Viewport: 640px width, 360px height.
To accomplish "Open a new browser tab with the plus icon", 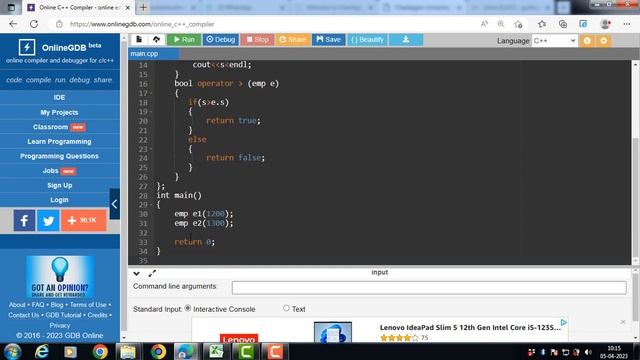I will pos(143,7).
